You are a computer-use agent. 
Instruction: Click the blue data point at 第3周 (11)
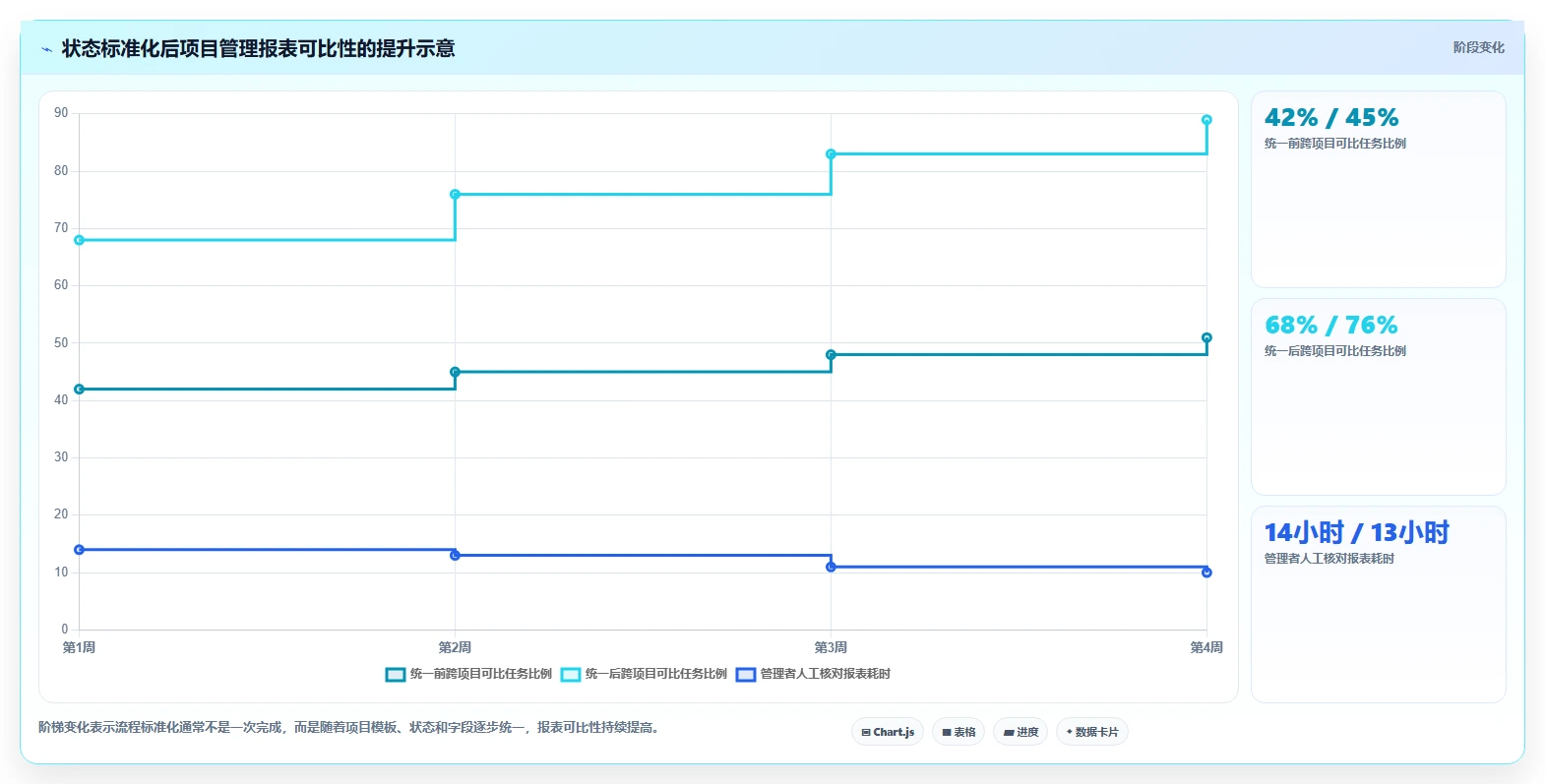click(x=831, y=567)
